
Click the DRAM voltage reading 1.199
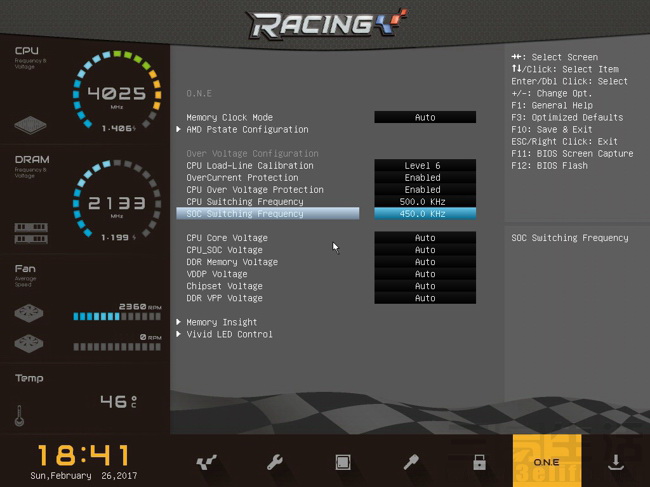coord(119,237)
